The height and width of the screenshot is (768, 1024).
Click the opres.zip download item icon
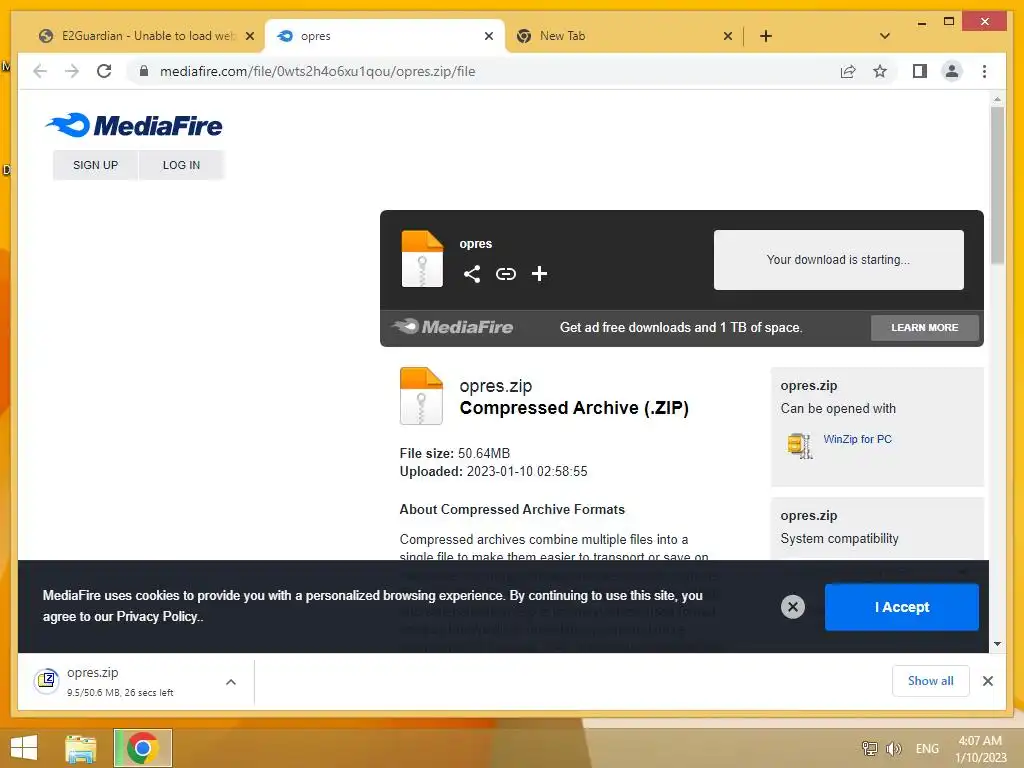click(x=47, y=681)
